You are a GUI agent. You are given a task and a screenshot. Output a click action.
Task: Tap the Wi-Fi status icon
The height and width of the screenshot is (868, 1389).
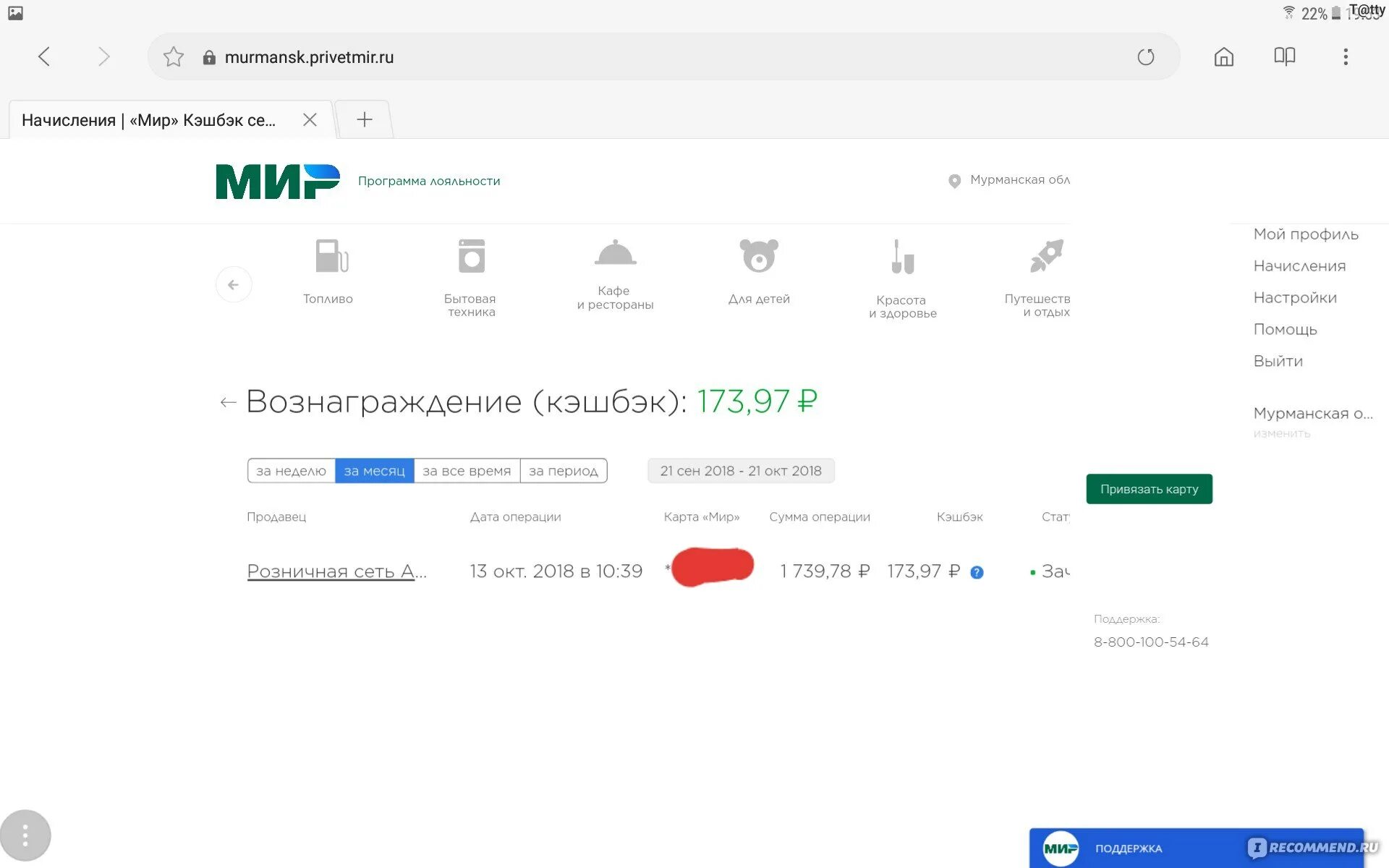(x=1288, y=12)
